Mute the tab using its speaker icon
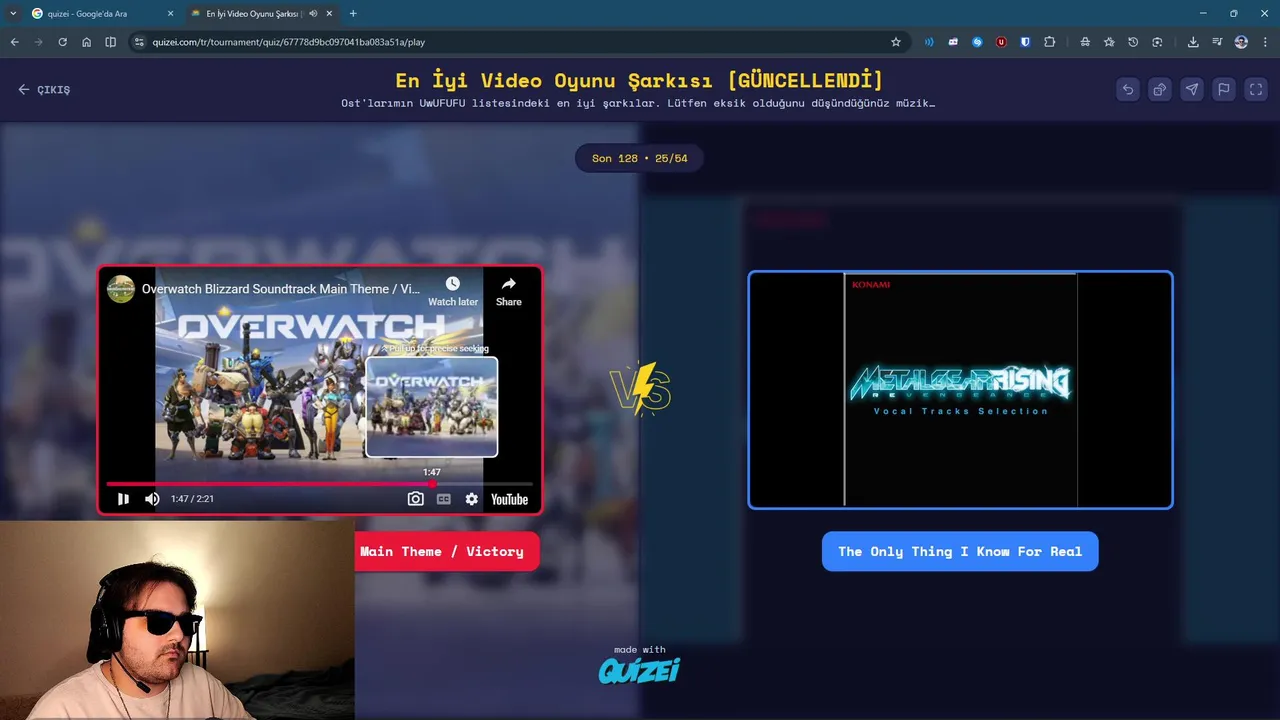 [x=313, y=14]
